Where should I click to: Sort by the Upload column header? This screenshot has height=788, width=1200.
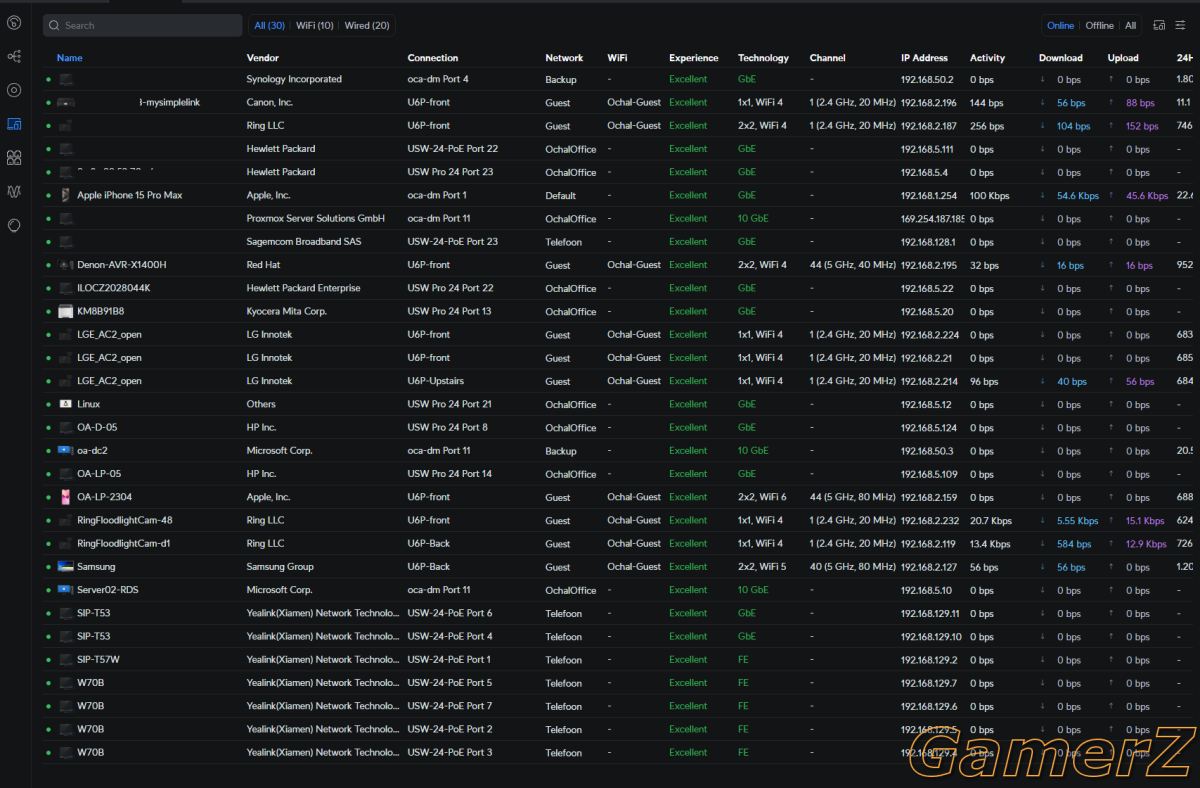point(1123,58)
